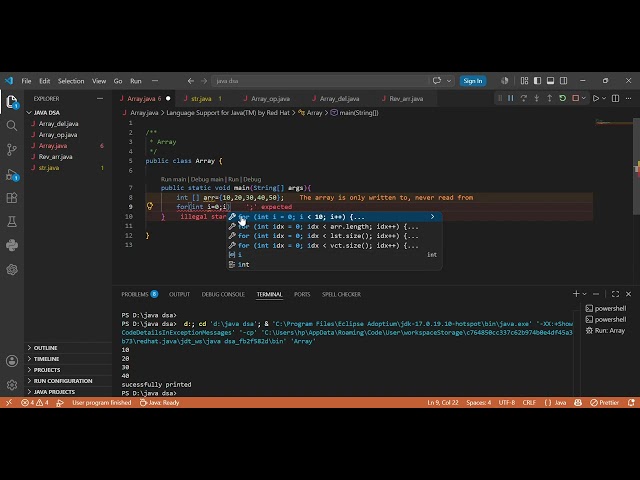This screenshot has width=640, height=480.
Task: Select arr.length for-loop suggestion
Action: pyautogui.click(x=334, y=227)
